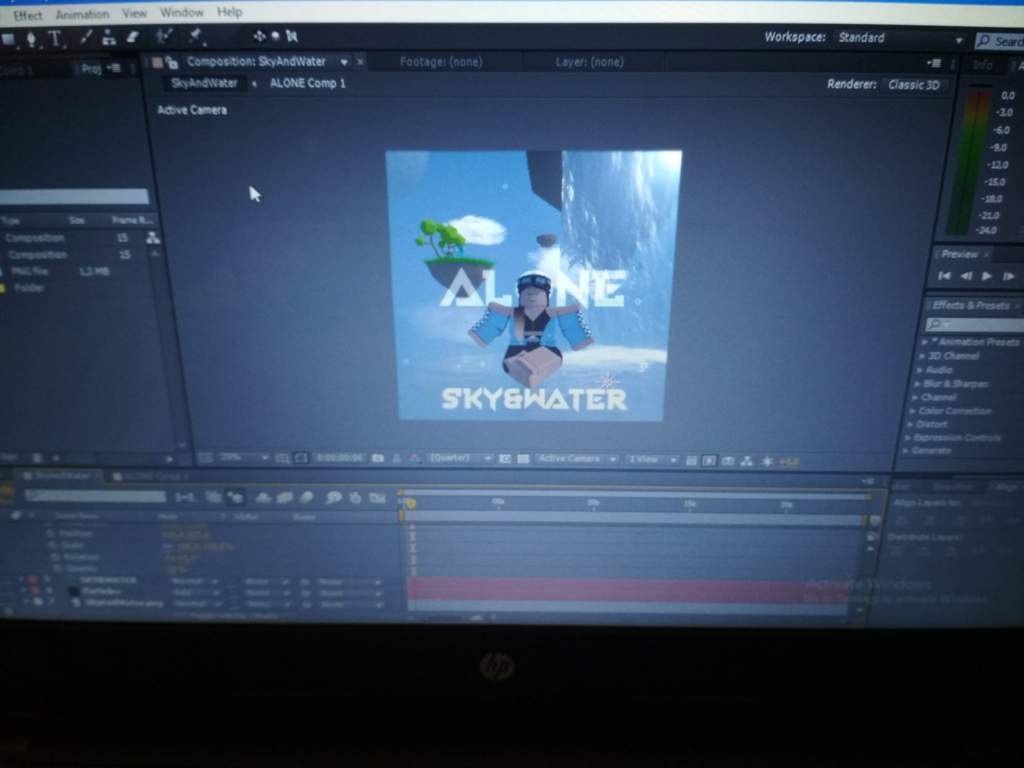Select the Puppet Pin tool

pyautogui.click(x=195, y=36)
